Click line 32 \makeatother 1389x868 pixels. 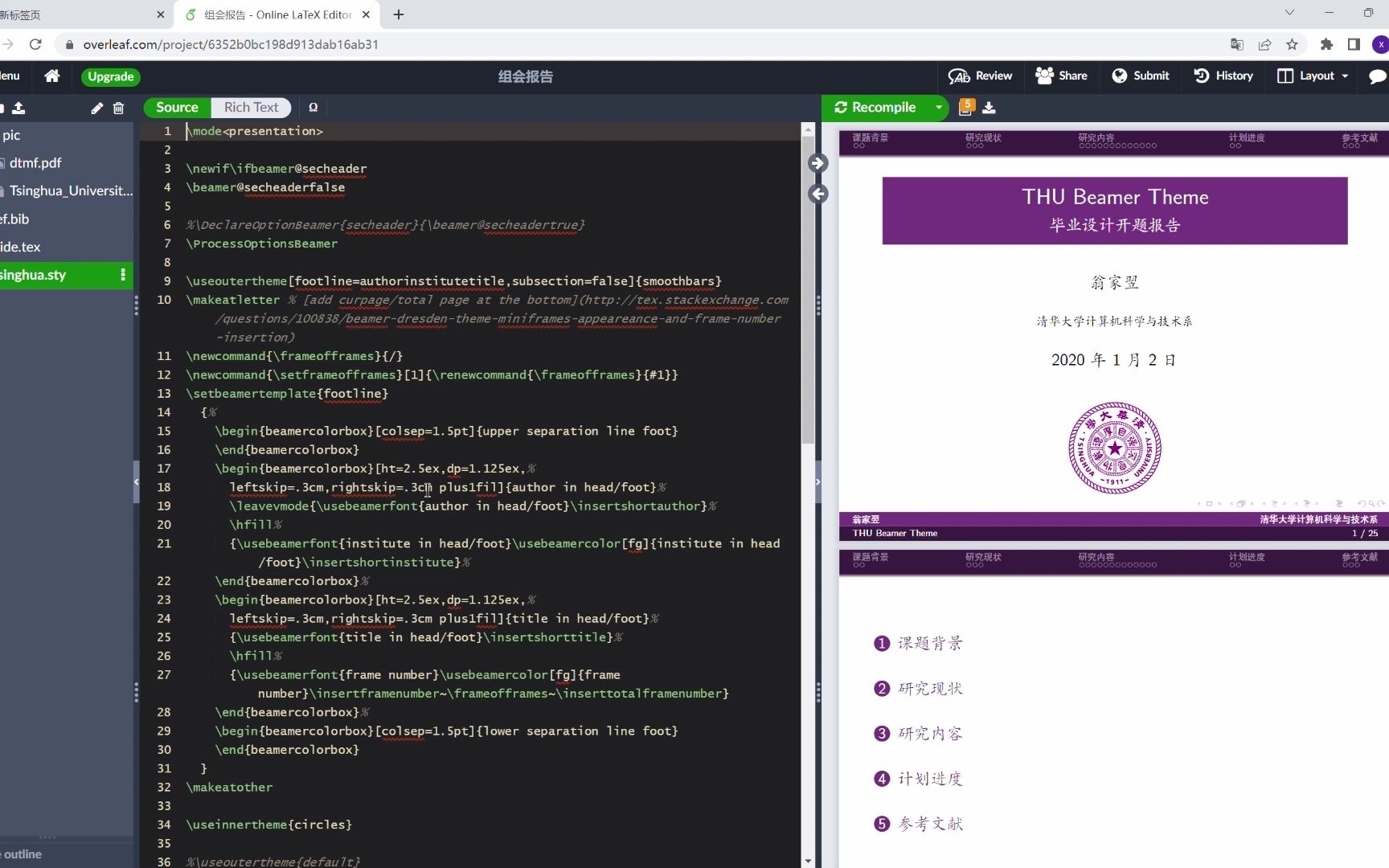(229, 787)
